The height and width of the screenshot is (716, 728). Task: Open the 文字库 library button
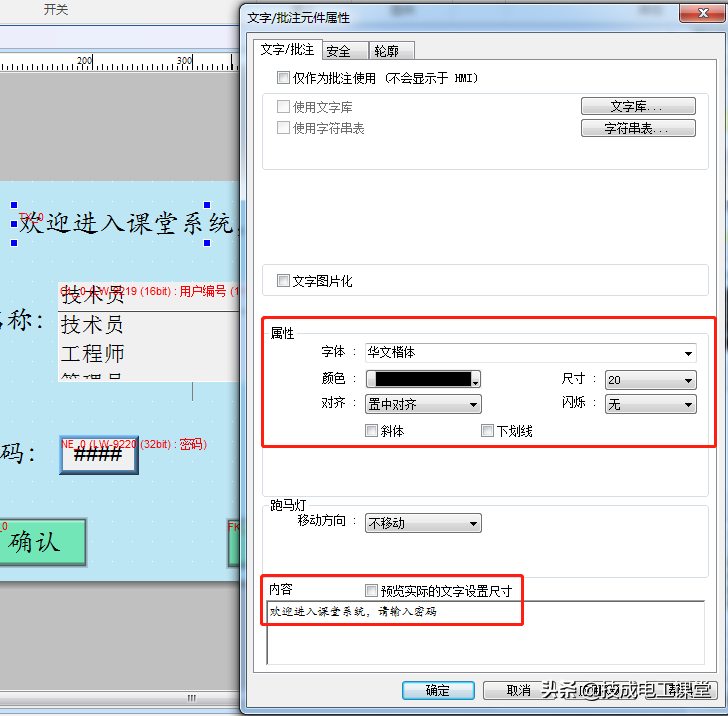click(637, 107)
